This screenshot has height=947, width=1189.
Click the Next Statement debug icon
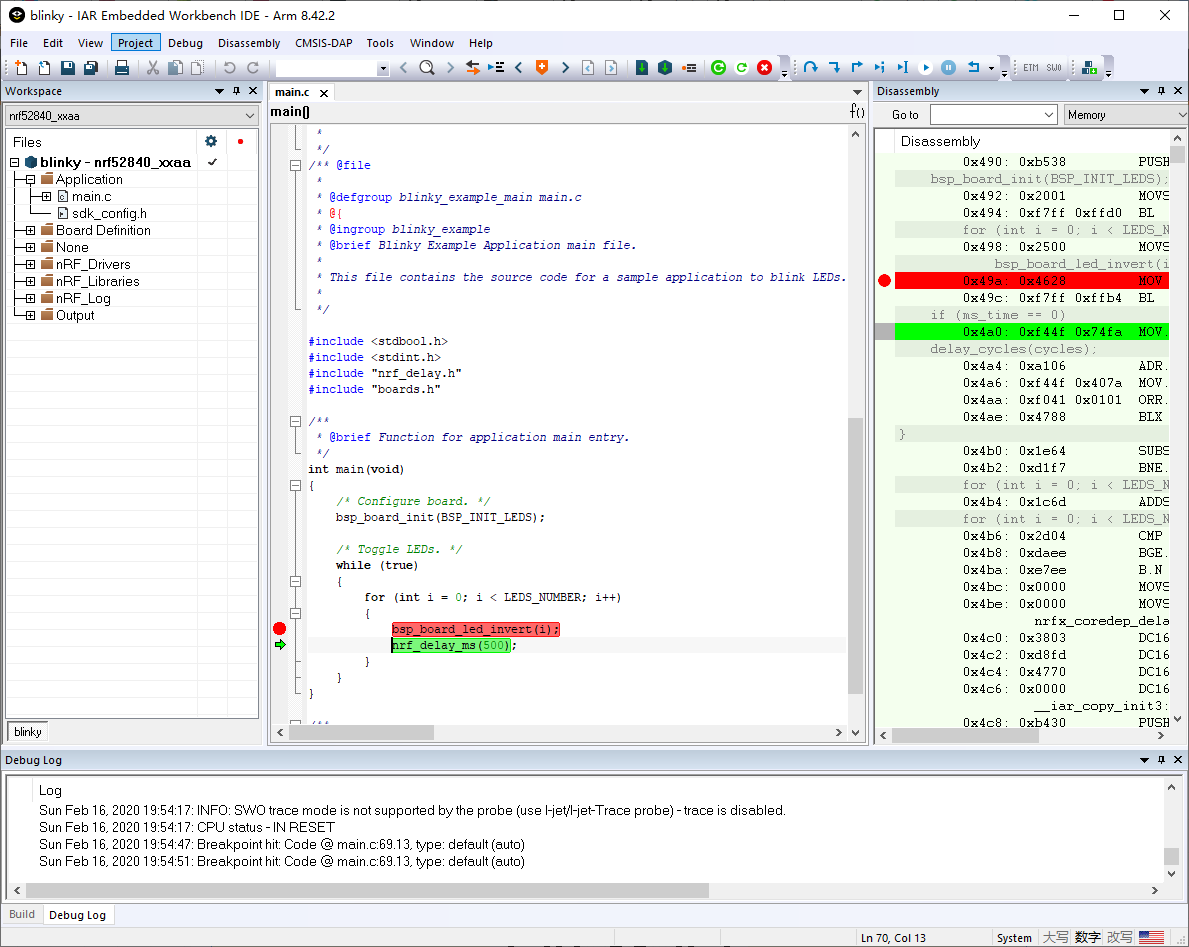(880, 67)
